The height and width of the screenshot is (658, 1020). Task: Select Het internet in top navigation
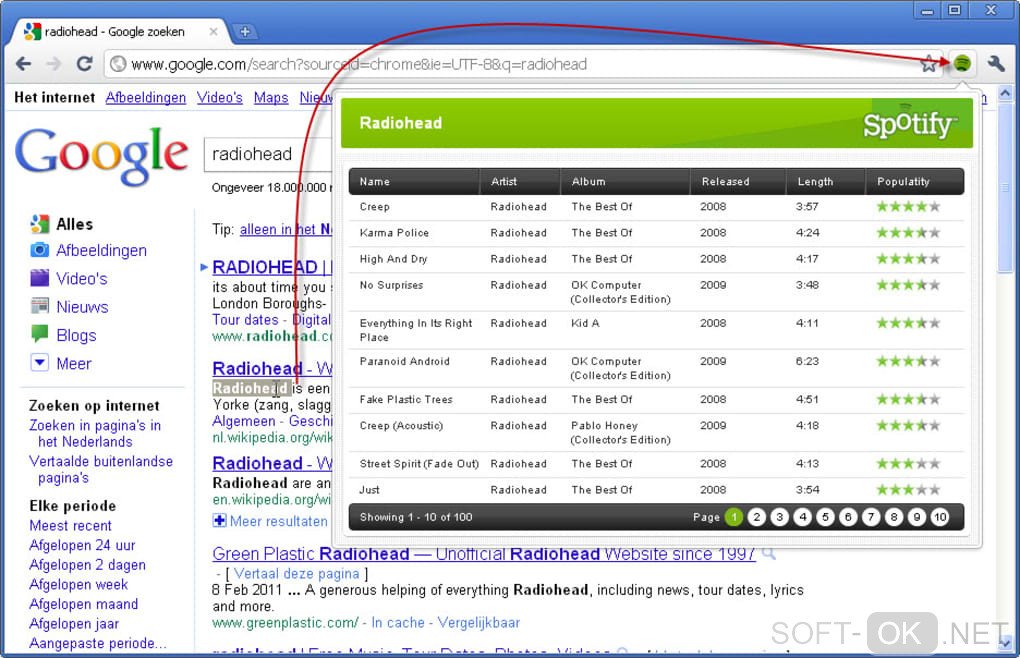(x=55, y=98)
